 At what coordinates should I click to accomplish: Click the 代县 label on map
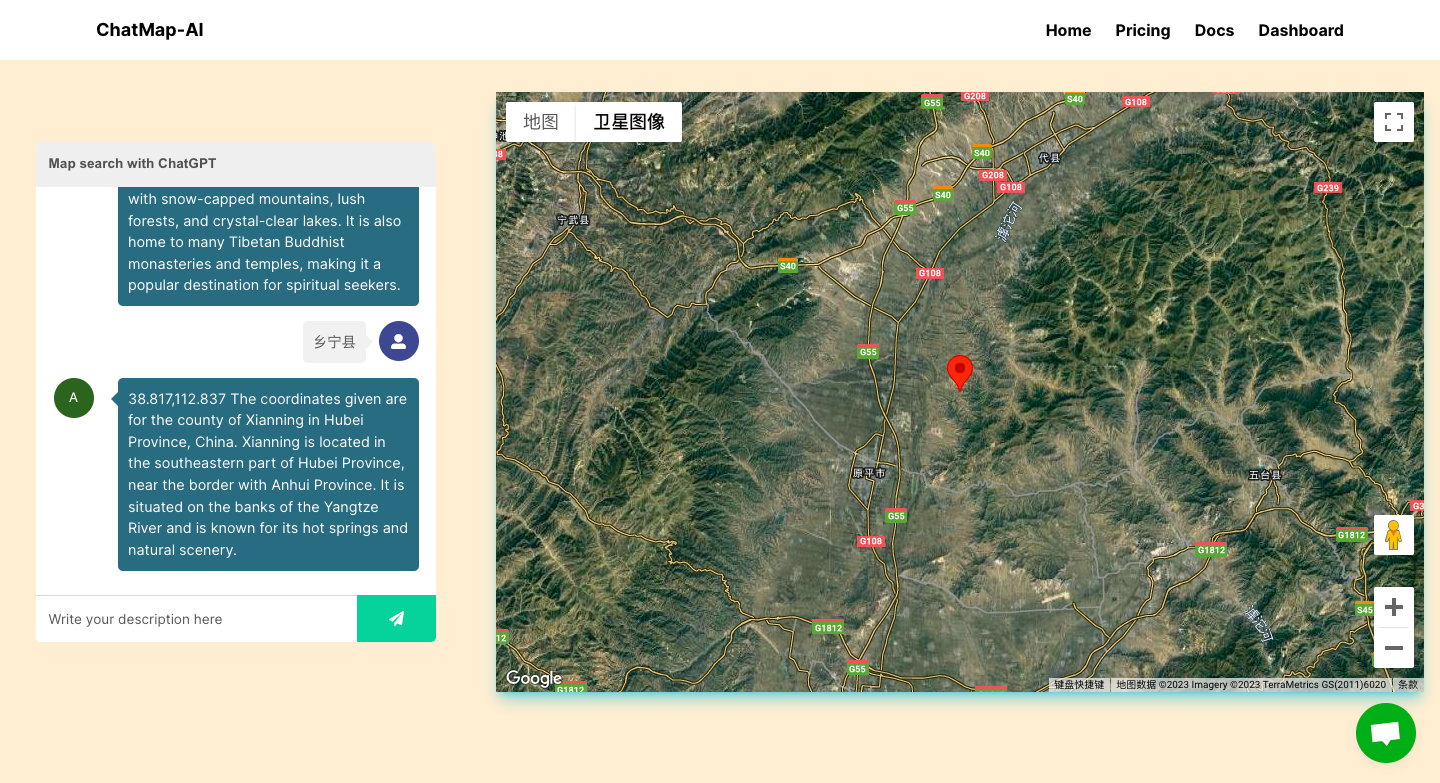click(x=1049, y=158)
